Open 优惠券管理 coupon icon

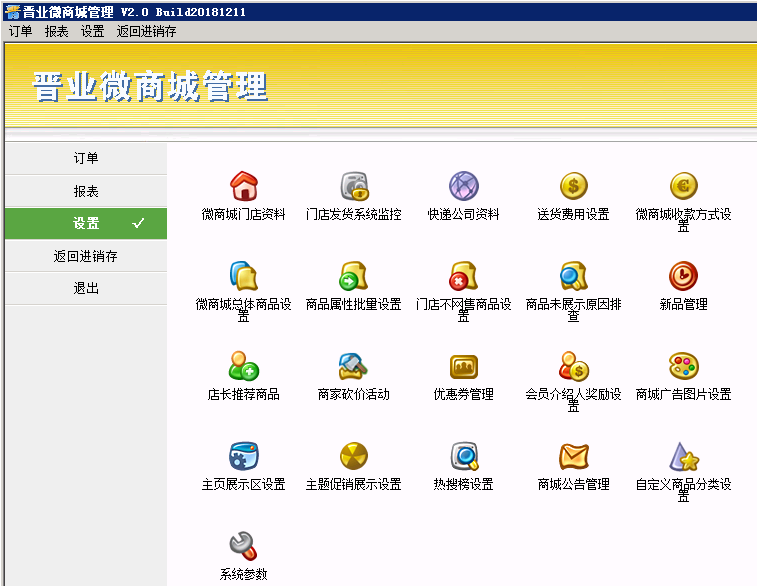pos(464,366)
